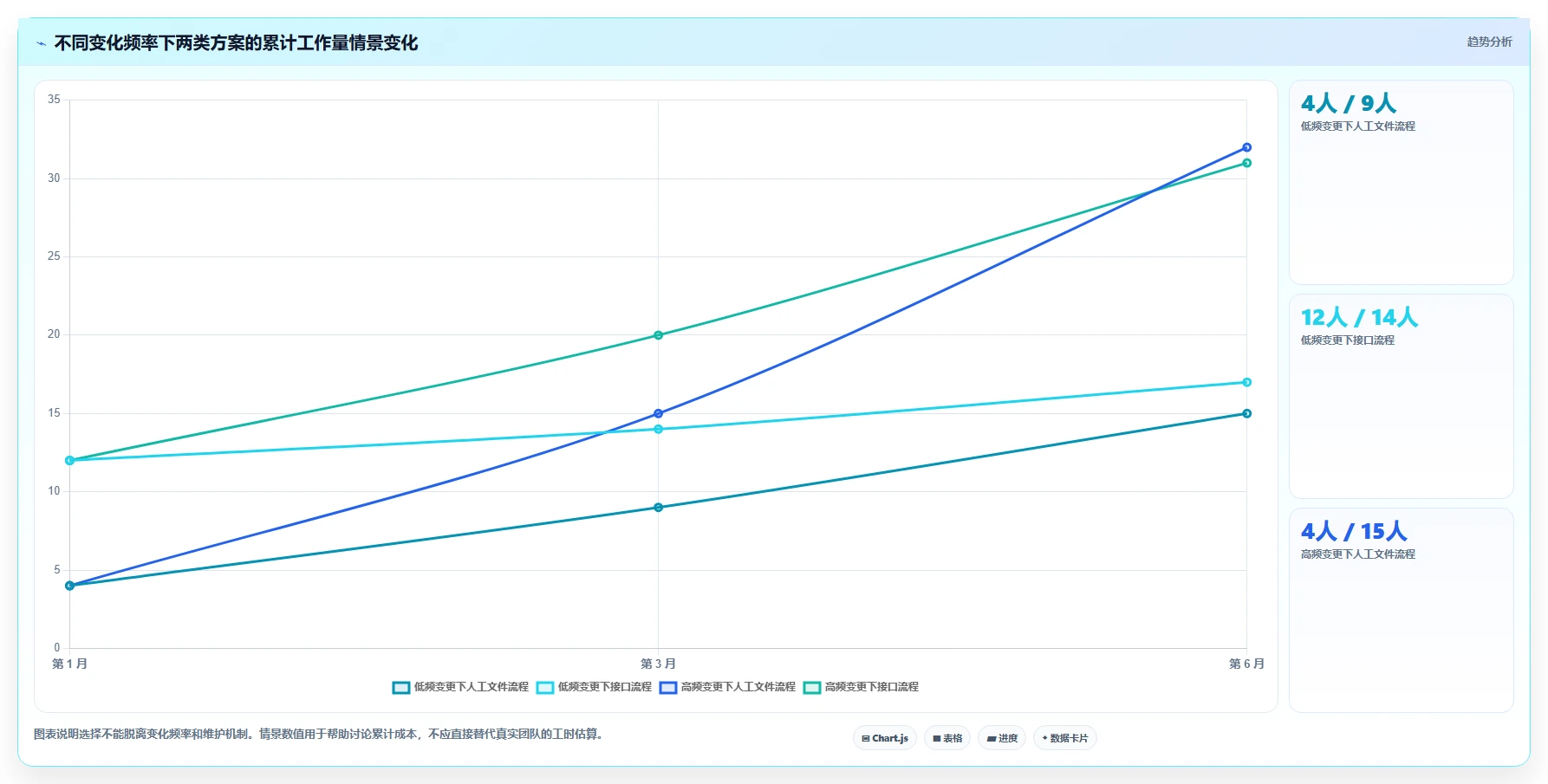The height and width of the screenshot is (784, 1548).
Task: Click the y-axis label 20
Action: pyautogui.click(x=54, y=334)
